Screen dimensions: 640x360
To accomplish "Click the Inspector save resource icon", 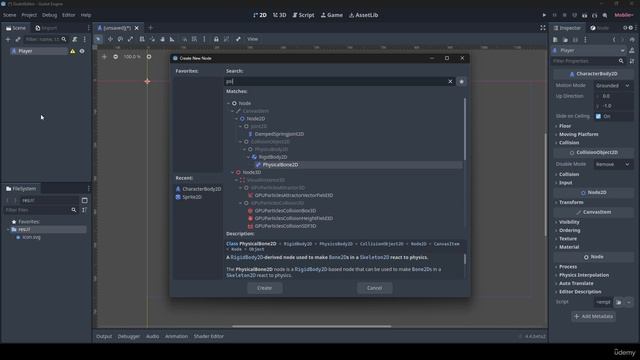I will click(x=576, y=40).
